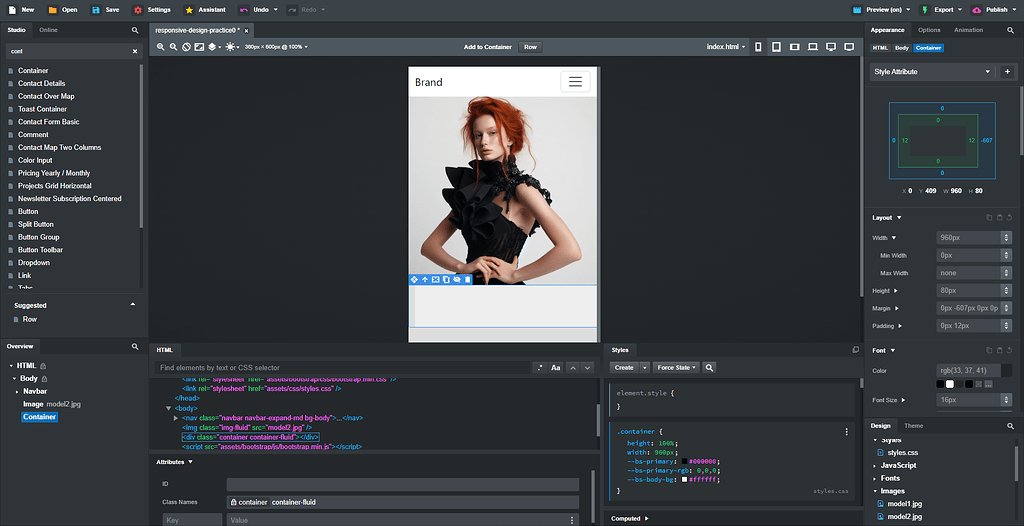
Task: Select the laptop viewport icon
Action: point(813,47)
